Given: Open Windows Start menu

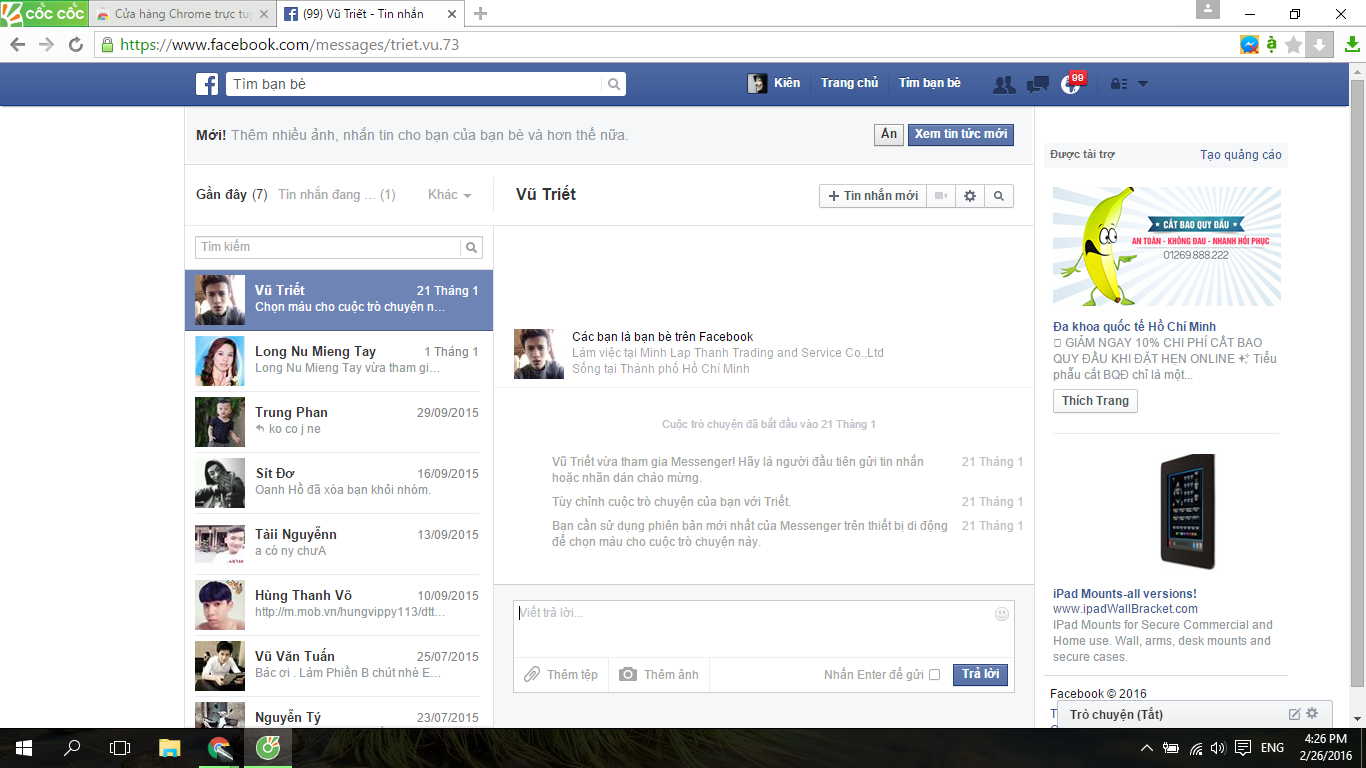Looking at the screenshot, I should click(x=23, y=748).
